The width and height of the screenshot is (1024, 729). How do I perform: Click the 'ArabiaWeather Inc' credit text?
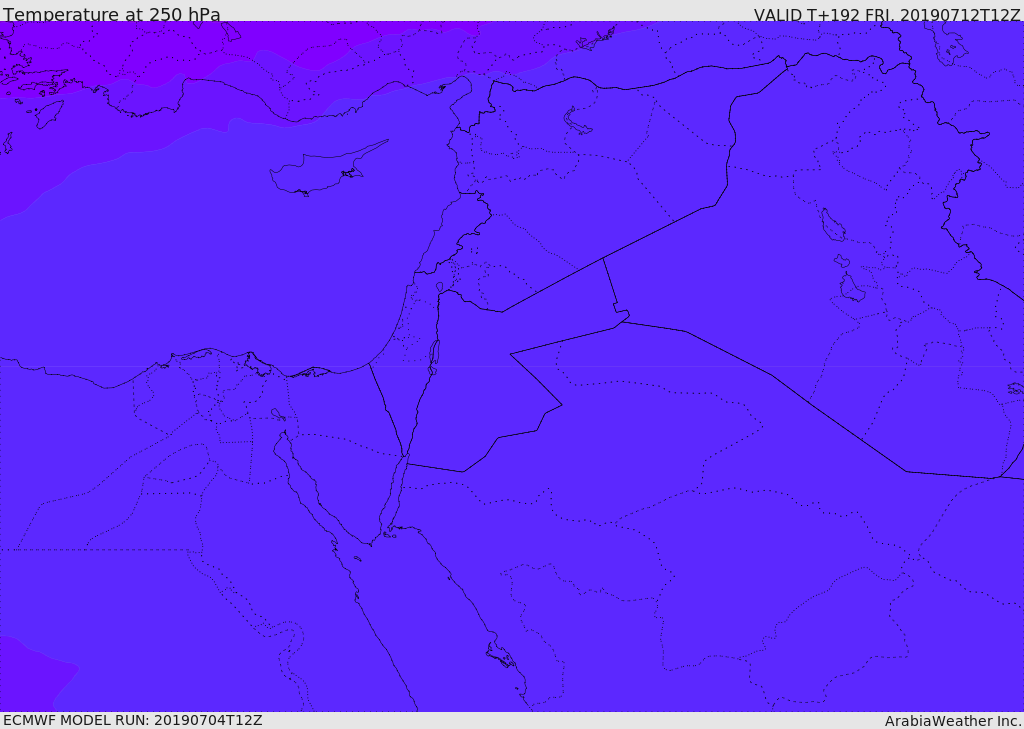coord(953,721)
